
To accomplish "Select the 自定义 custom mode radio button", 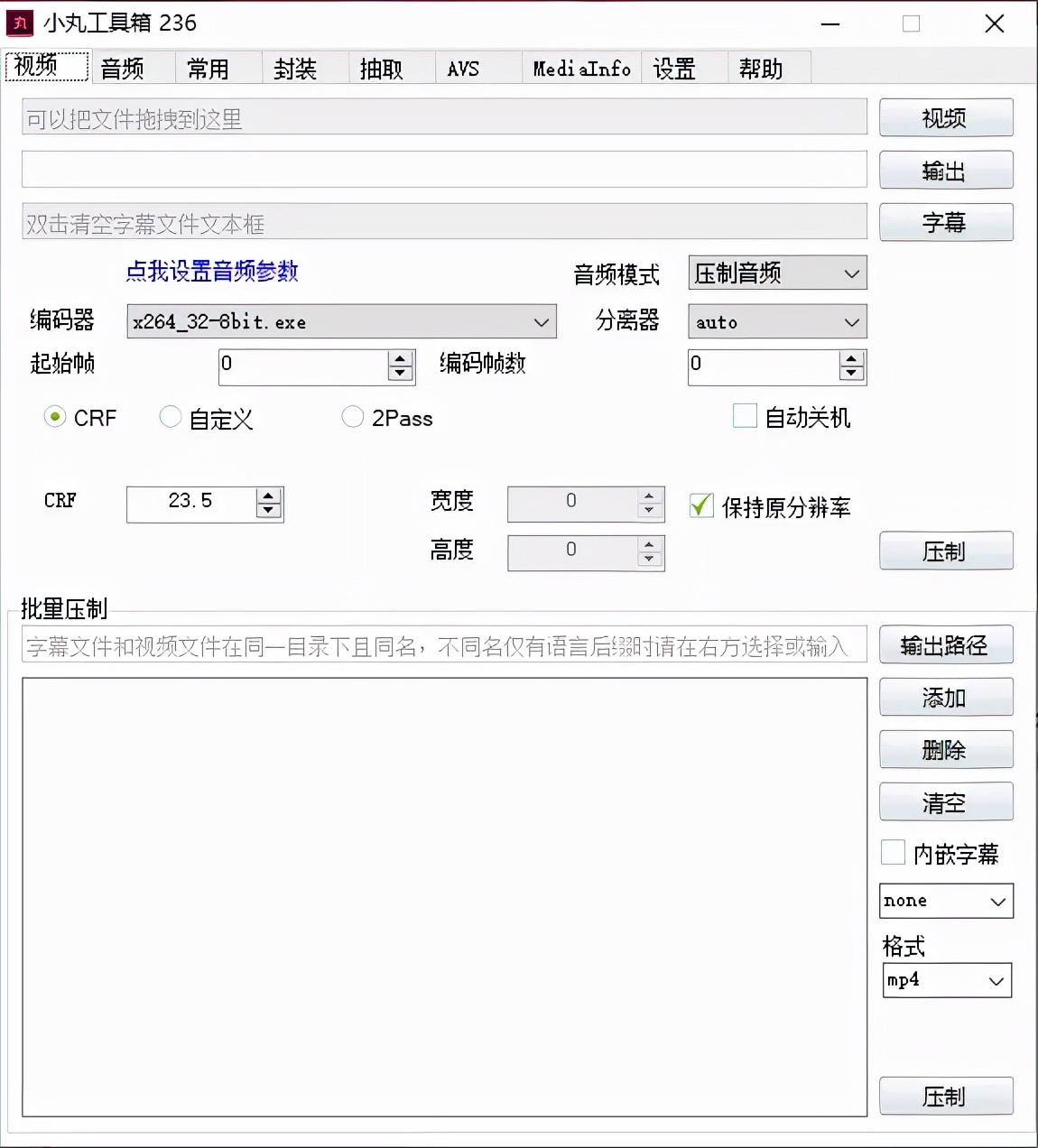I will coord(171,417).
